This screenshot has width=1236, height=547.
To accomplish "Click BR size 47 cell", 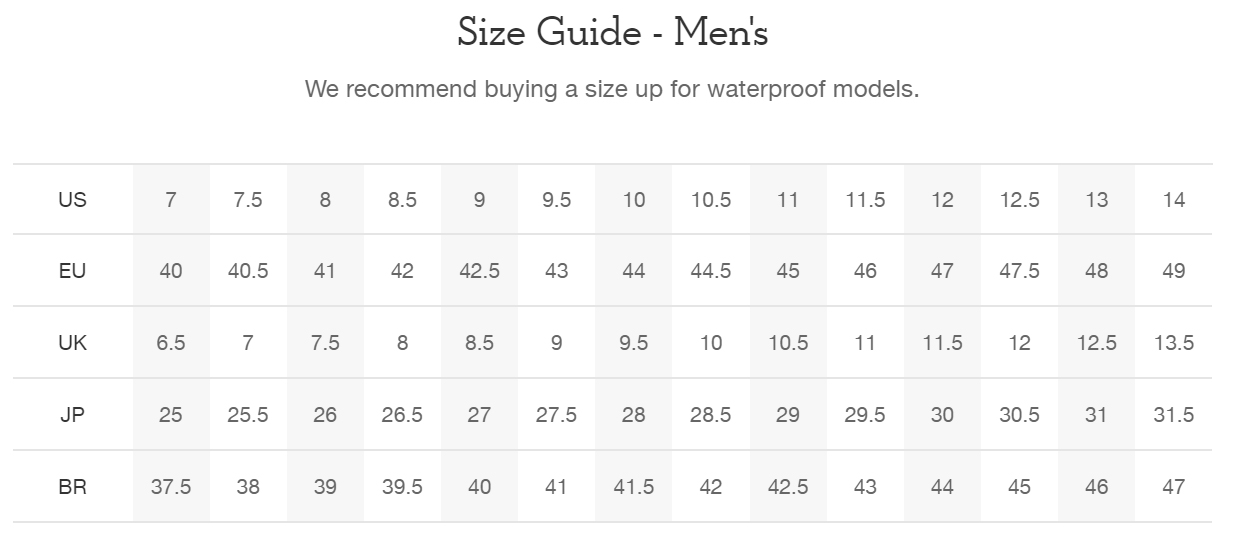I will (x=1174, y=487).
